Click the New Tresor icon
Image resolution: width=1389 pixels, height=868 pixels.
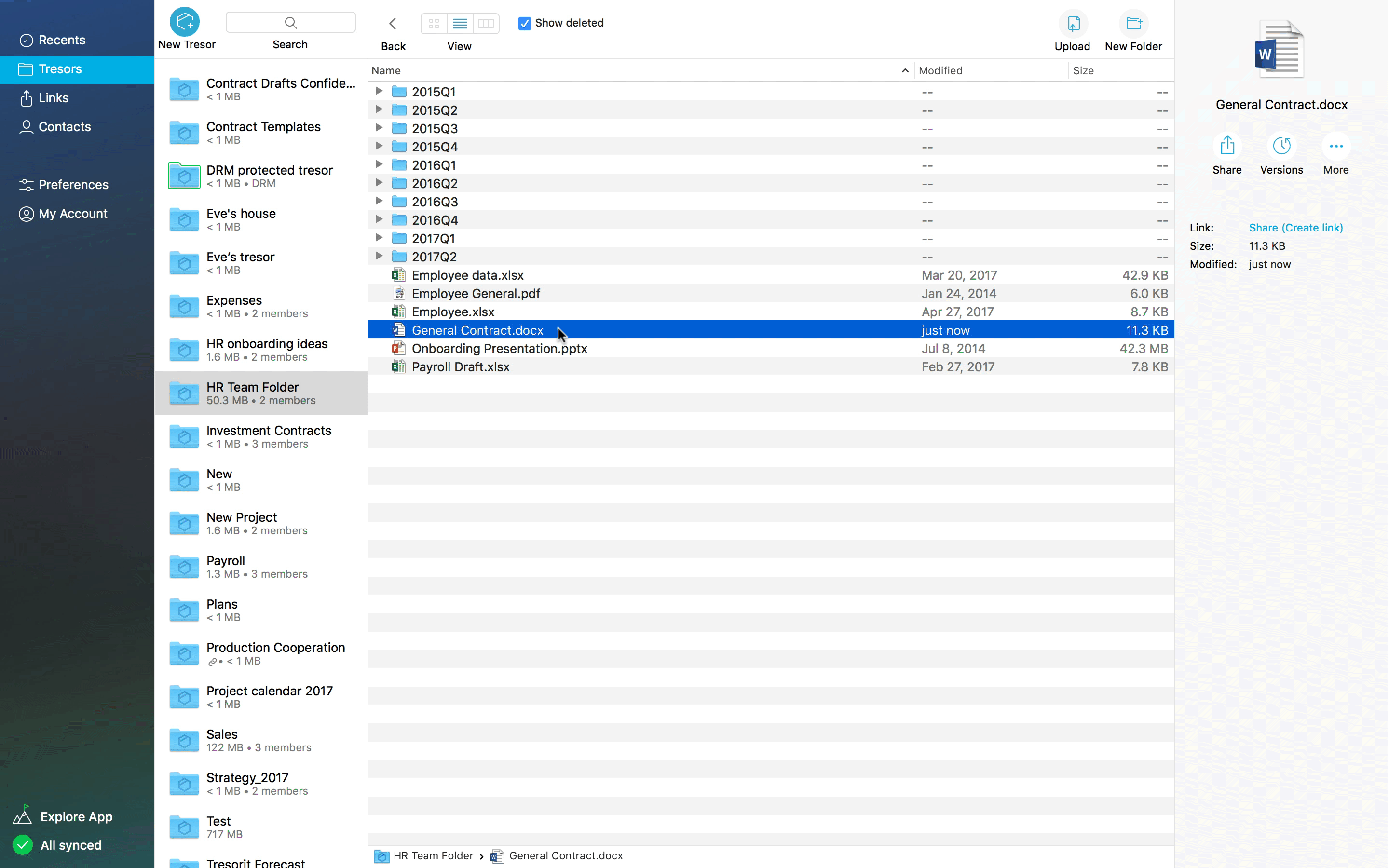point(185,22)
